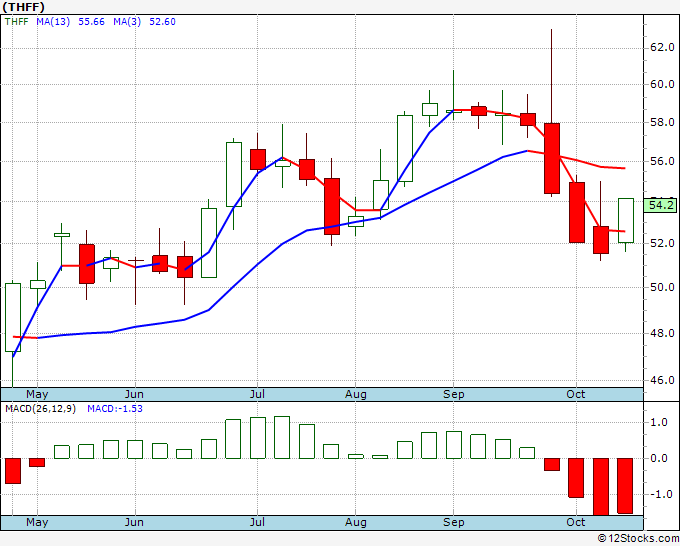Click the MA(13) legend label
Image resolution: width=680 pixels, height=546 pixels.
pyautogui.click(x=53, y=22)
